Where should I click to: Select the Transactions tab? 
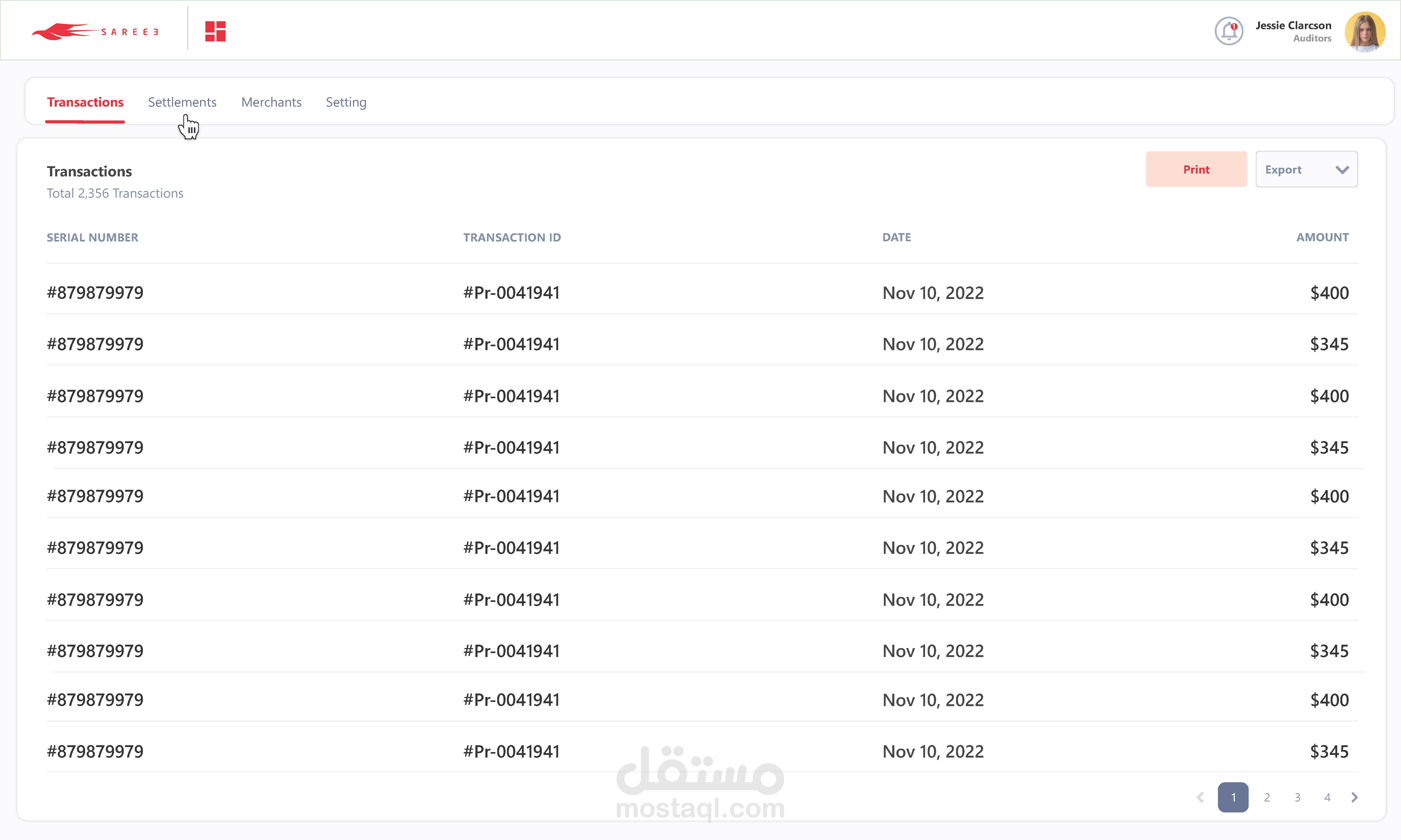(85, 102)
